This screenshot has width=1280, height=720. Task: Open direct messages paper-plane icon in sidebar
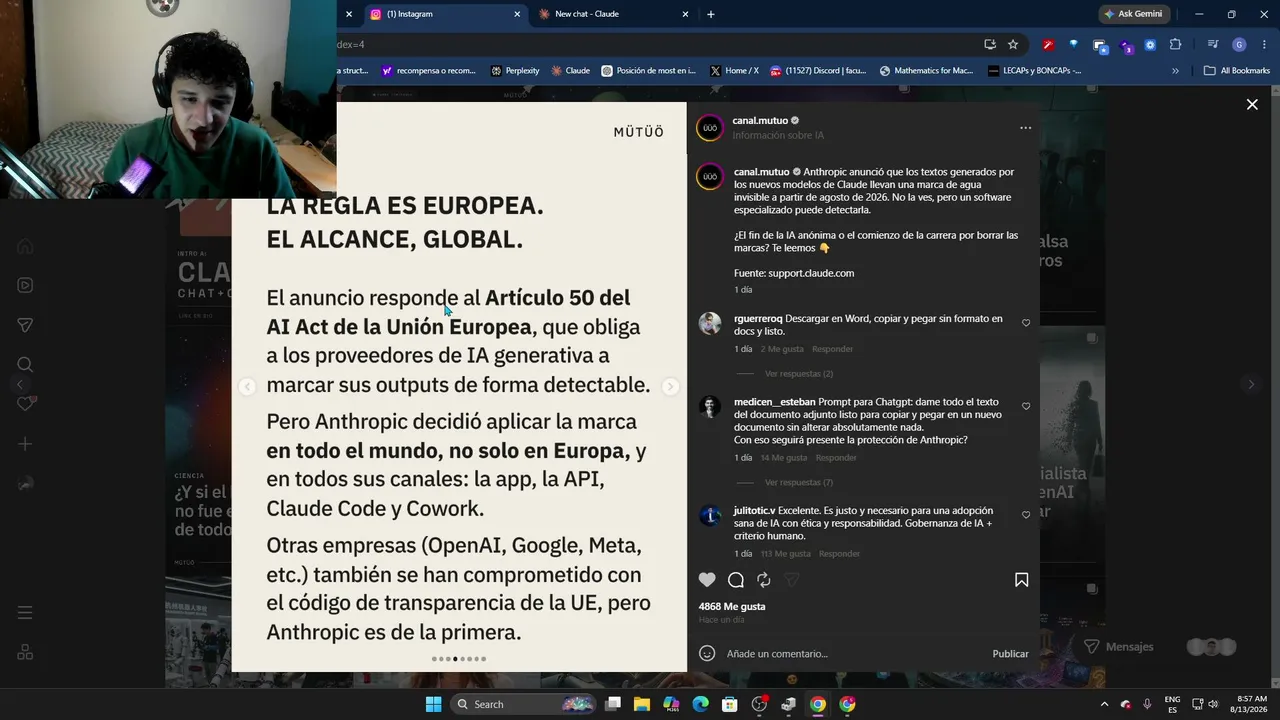pos(25,325)
